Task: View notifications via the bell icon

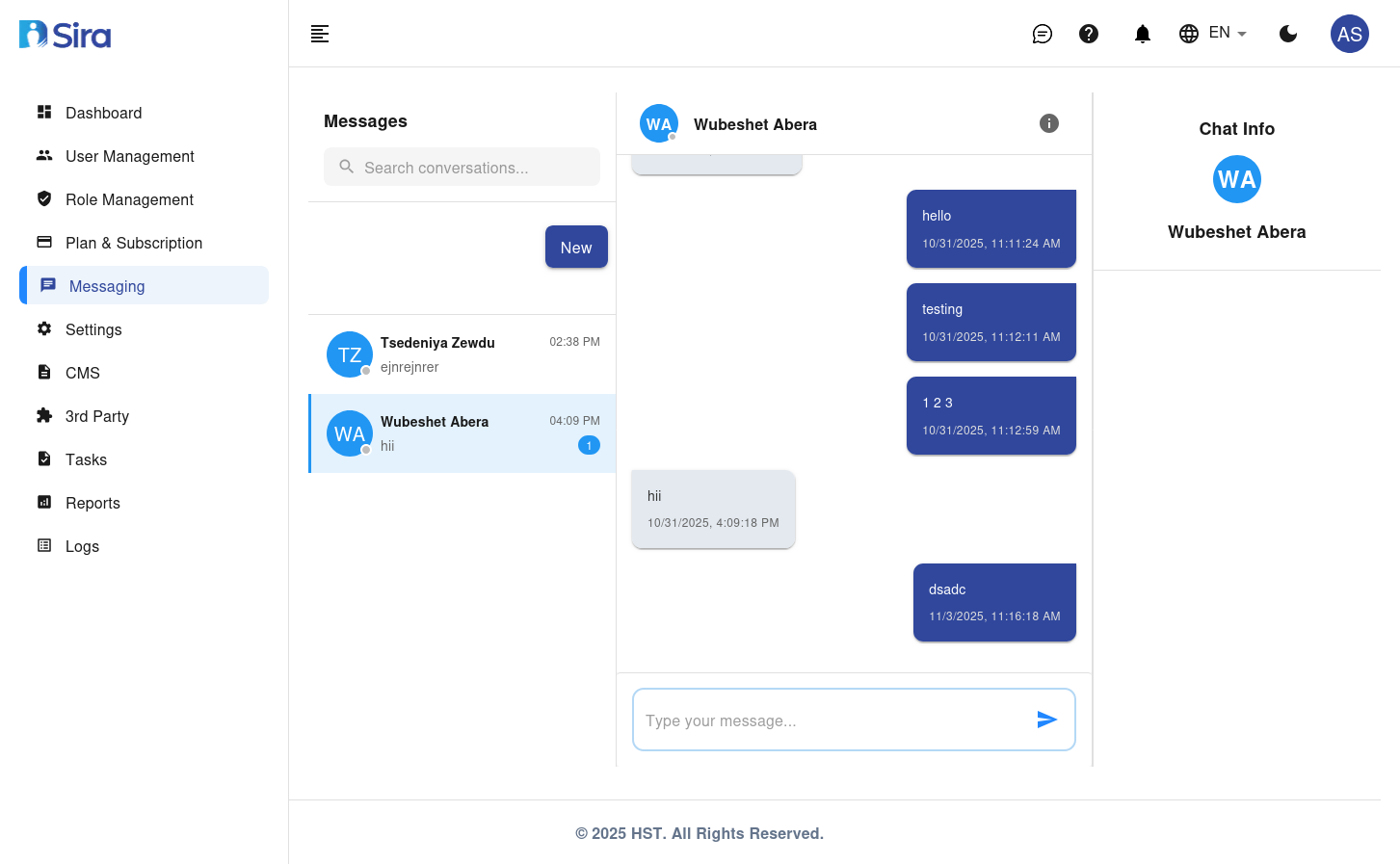Action: click(1142, 33)
